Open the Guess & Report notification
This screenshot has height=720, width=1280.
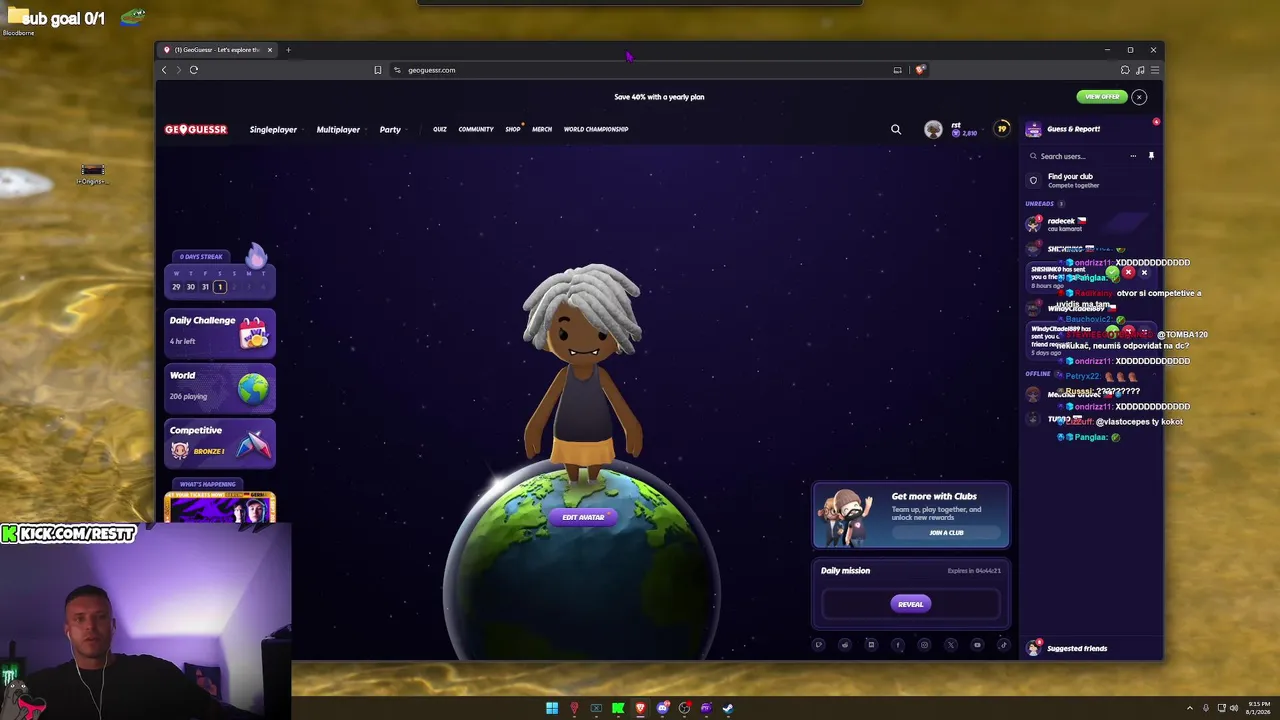1073,129
